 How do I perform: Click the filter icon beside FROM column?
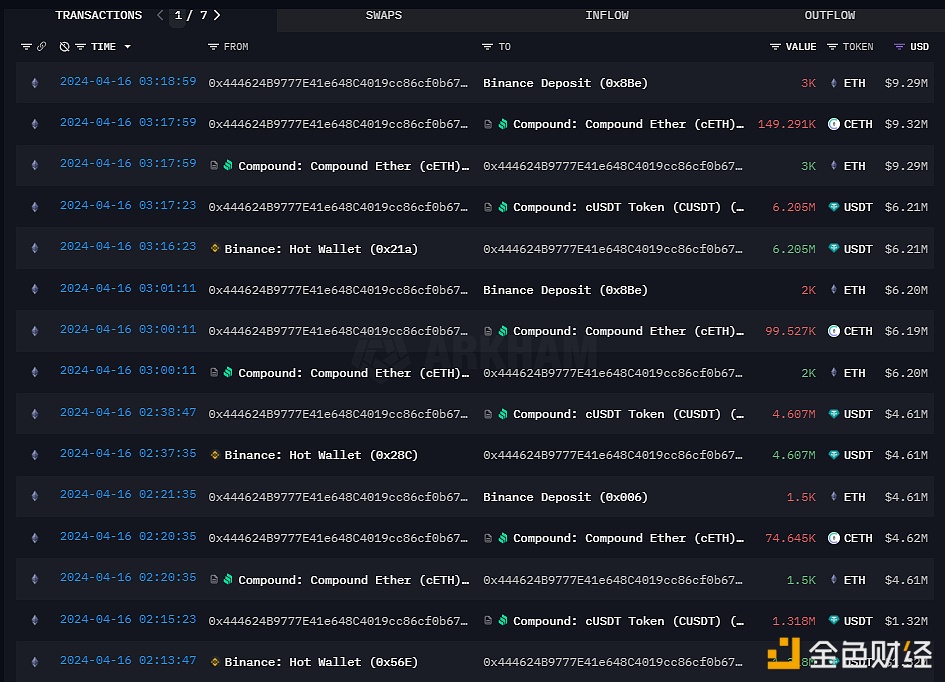click(213, 47)
